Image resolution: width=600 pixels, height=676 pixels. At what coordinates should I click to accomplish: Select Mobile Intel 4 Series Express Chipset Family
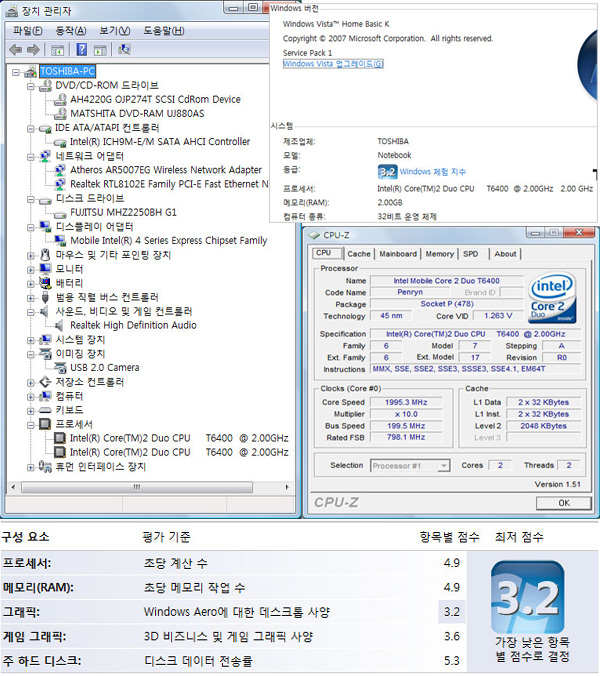pos(169,241)
